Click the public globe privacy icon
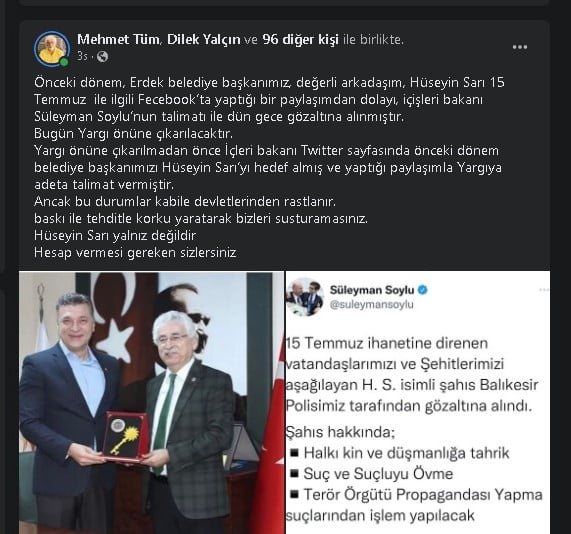Screen dimensions: 571x534 click(103, 56)
